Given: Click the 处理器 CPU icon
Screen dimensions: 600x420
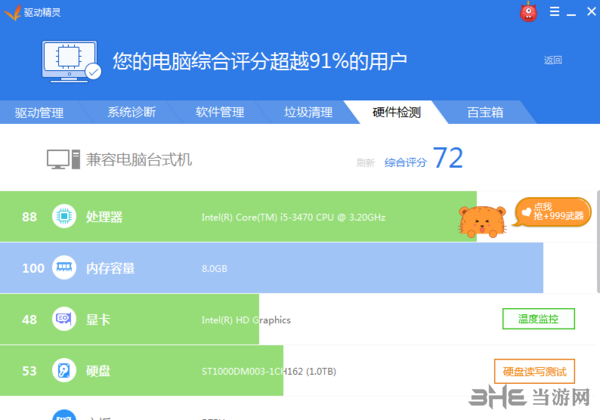Looking at the screenshot, I should pos(64,216).
